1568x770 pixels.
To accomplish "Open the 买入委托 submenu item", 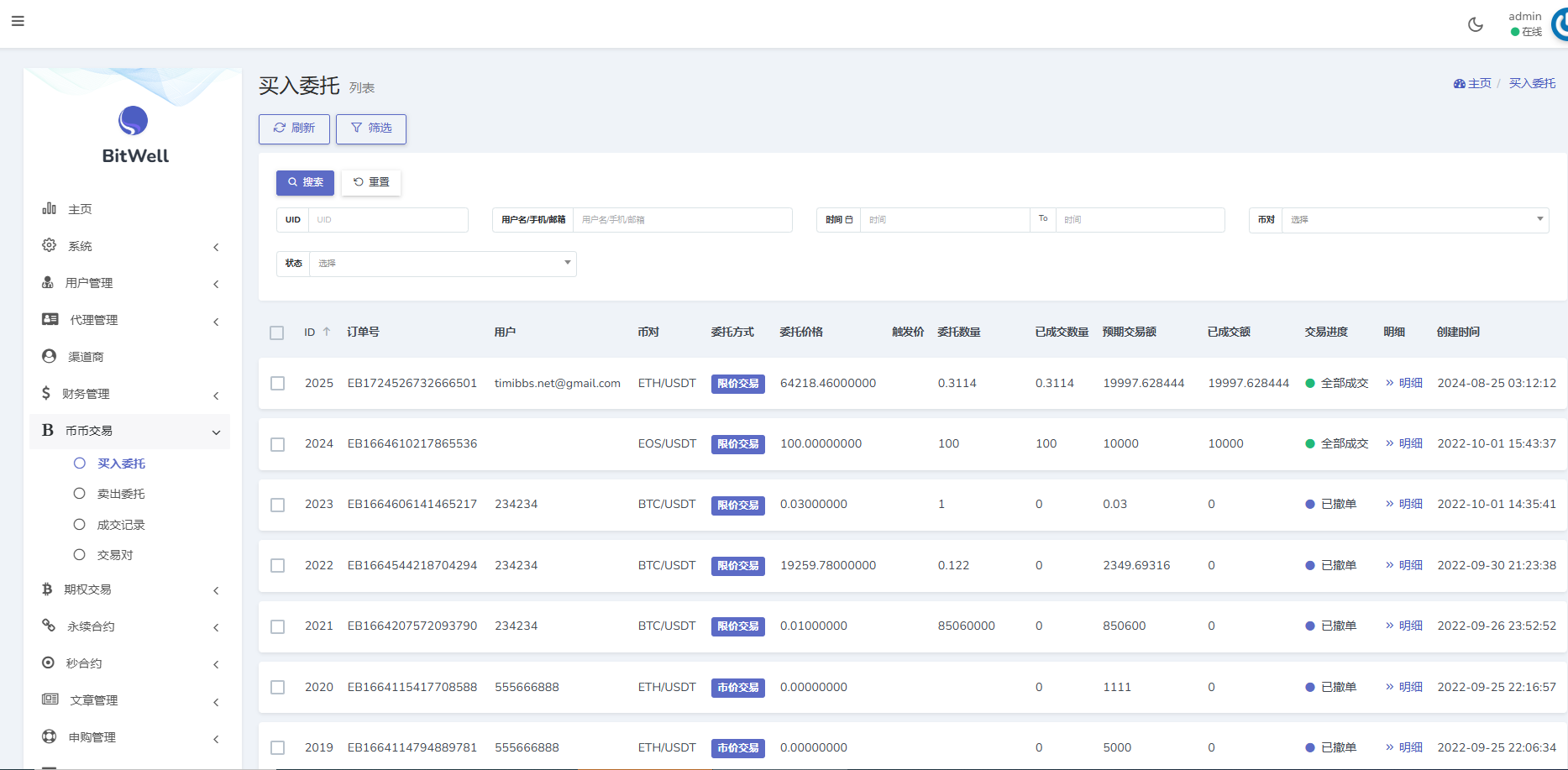I will 121,464.
